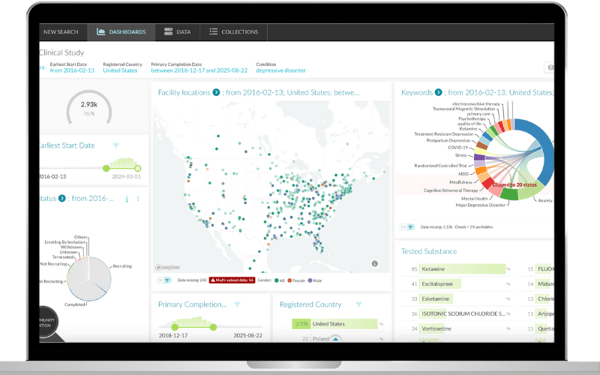Viewport: 600px width, 375px height.
Task: Select the Female gender legend dot
Action: click(290, 280)
